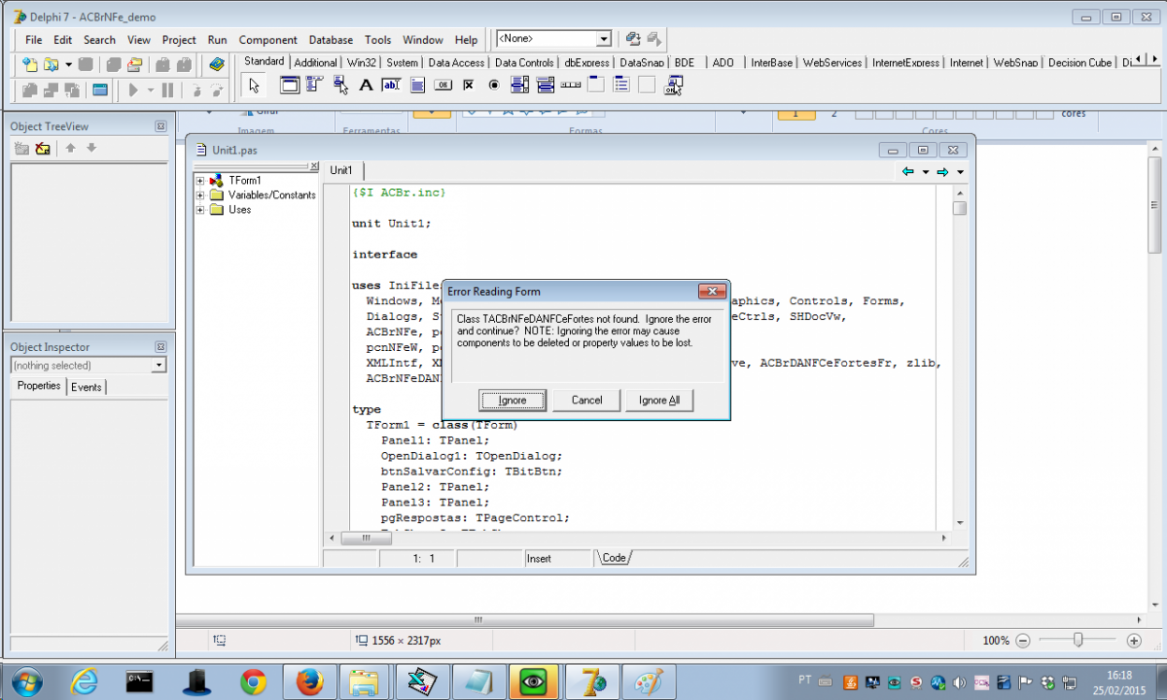
Task: Open forward-navigation history dropdown arrow
Action: (960, 172)
